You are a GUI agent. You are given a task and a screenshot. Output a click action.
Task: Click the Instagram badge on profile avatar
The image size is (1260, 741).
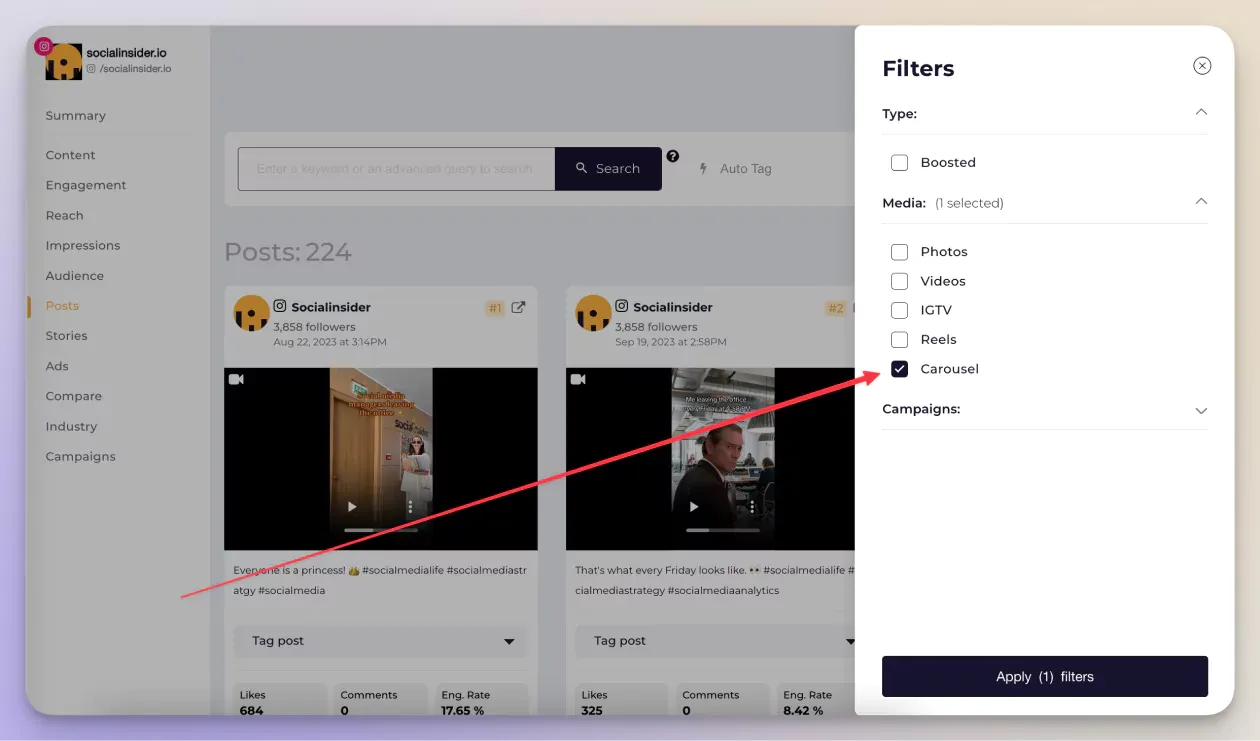(x=44, y=46)
